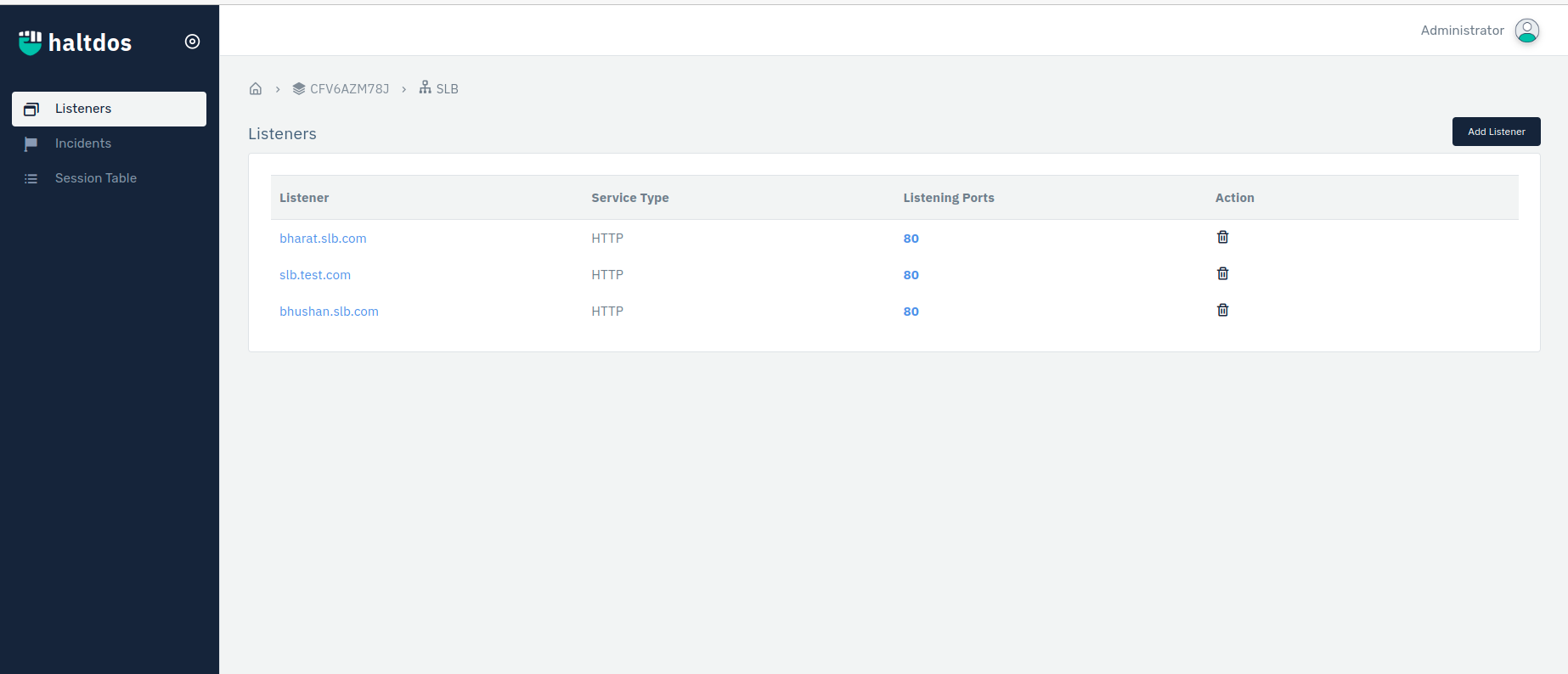Screen dimensions: 1568x674
Task: Open the Listeners sidebar item
Action: (109, 109)
